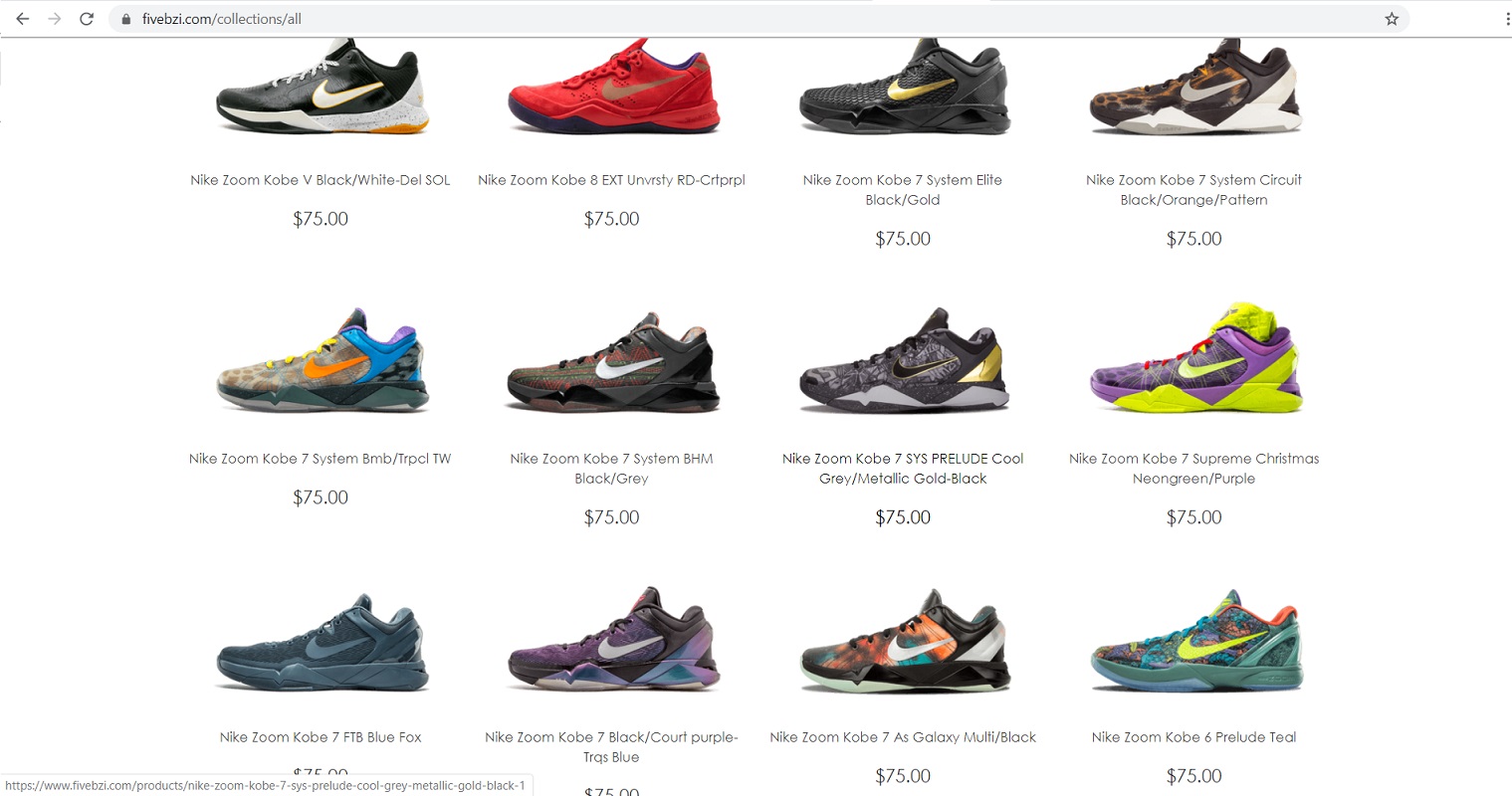Reload the page with the refresh icon

click(x=87, y=19)
